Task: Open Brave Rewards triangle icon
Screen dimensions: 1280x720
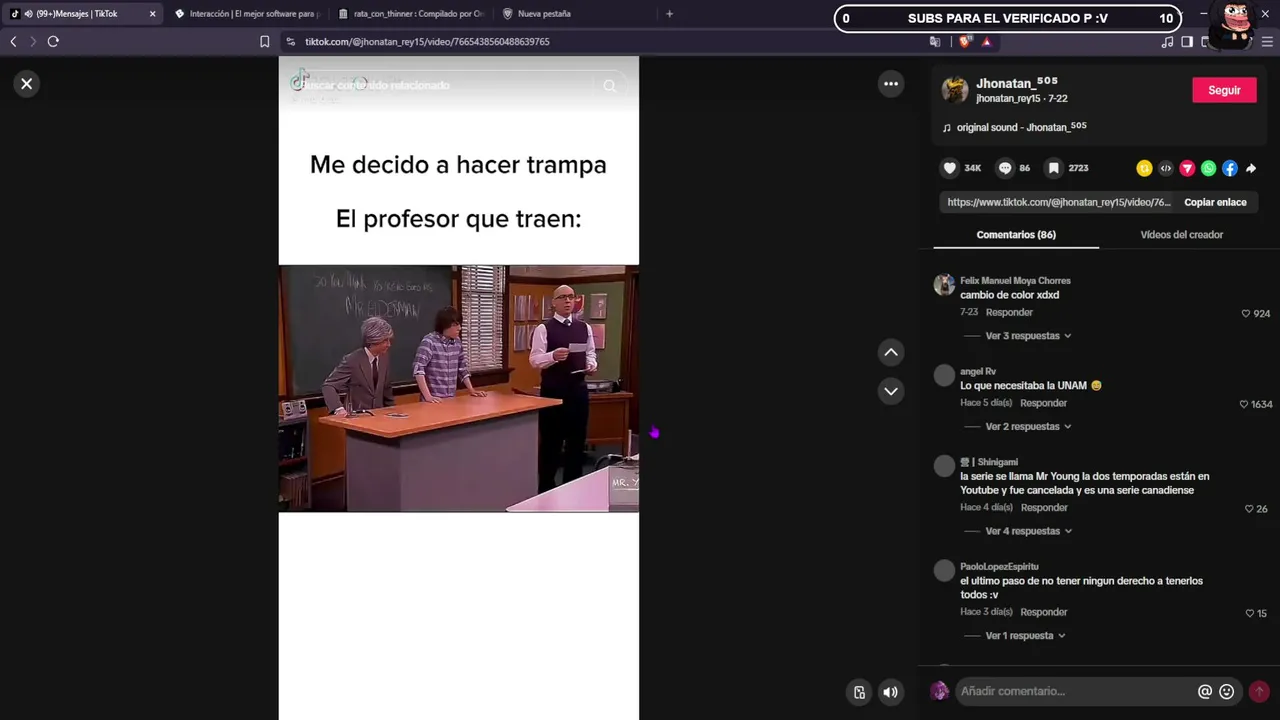Action: (986, 41)
